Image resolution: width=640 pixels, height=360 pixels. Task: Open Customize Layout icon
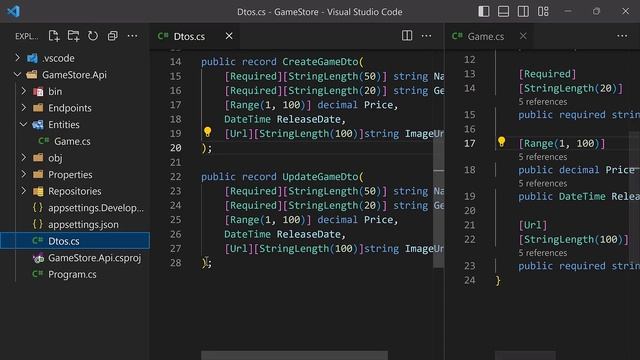543,11
